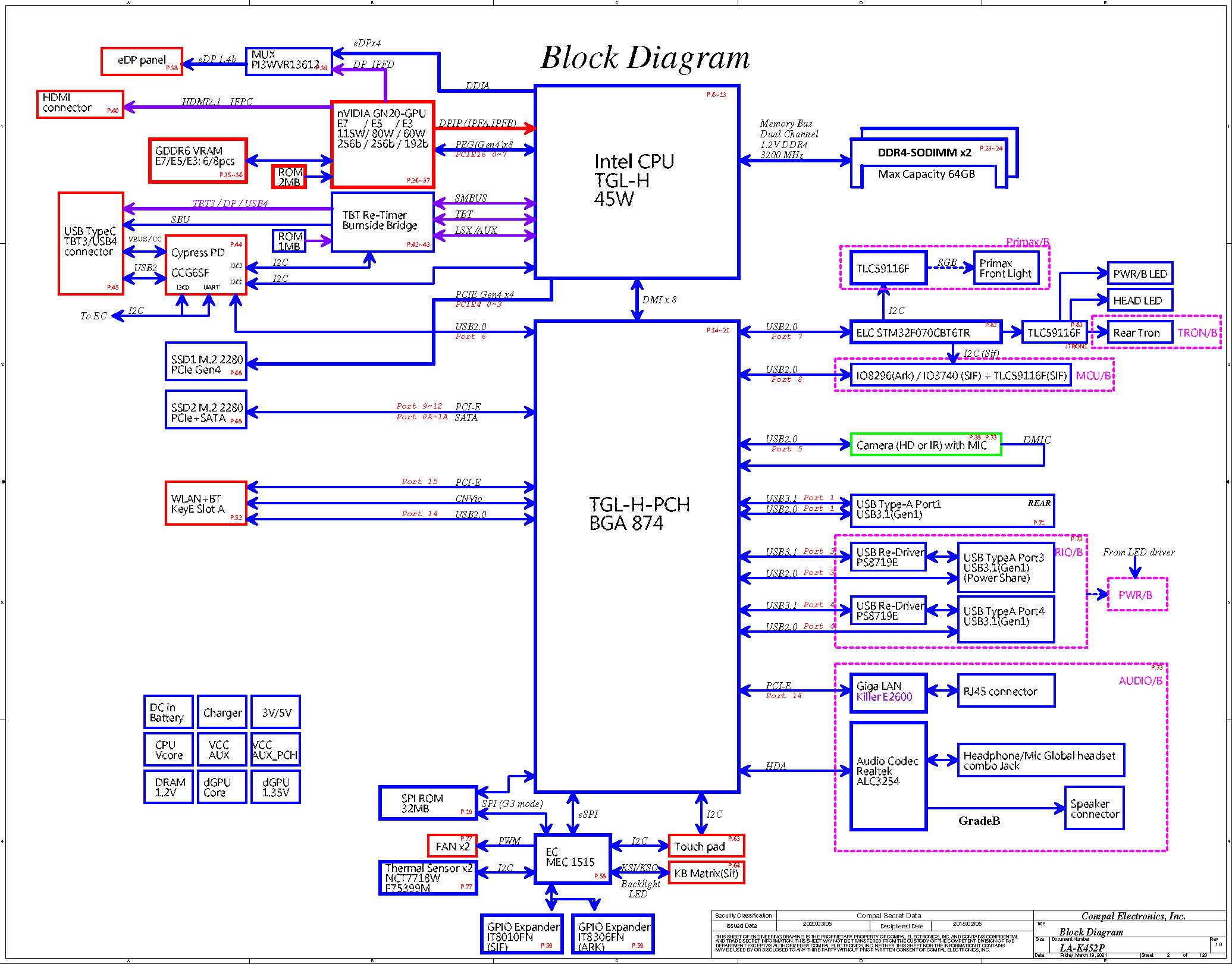The height and width of the screenshot is (964, 1232).
Task: Click the nVIDIA GN20-GPU block
Action: [x=382, y=144]
